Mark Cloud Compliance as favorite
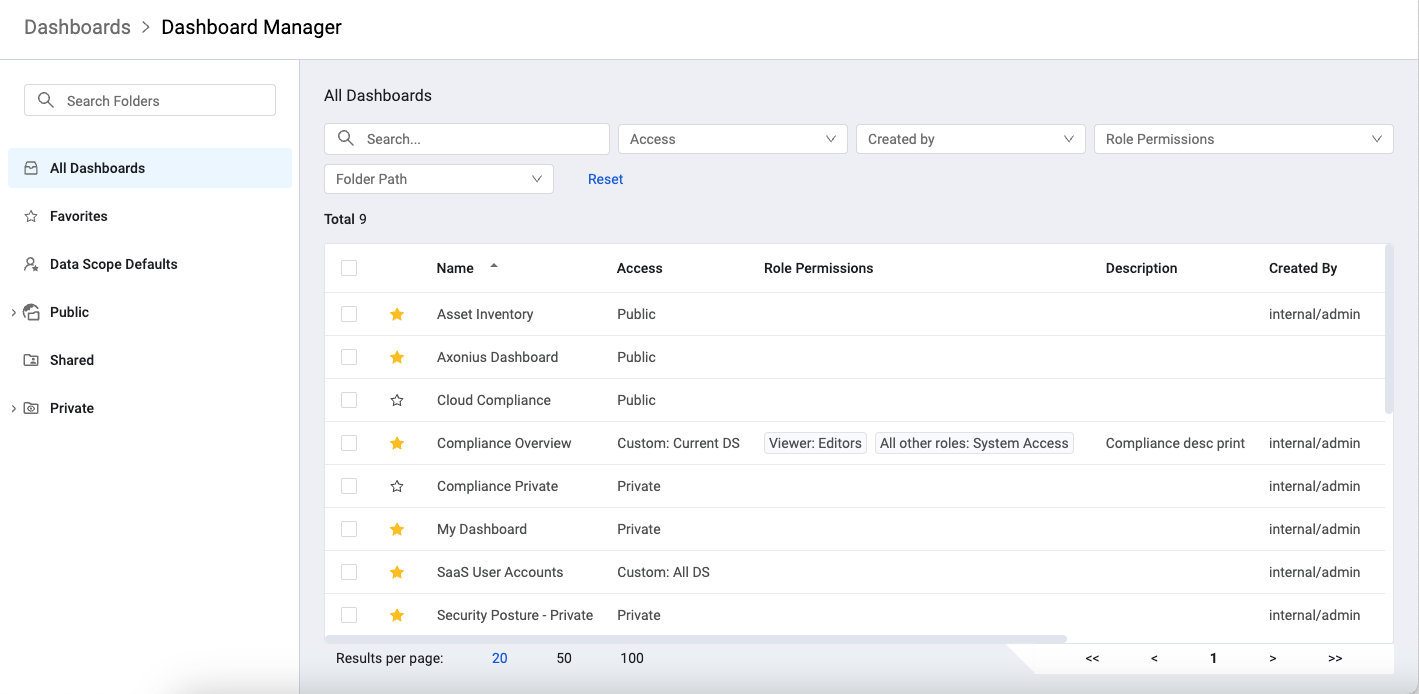 (x=397, y=400)
